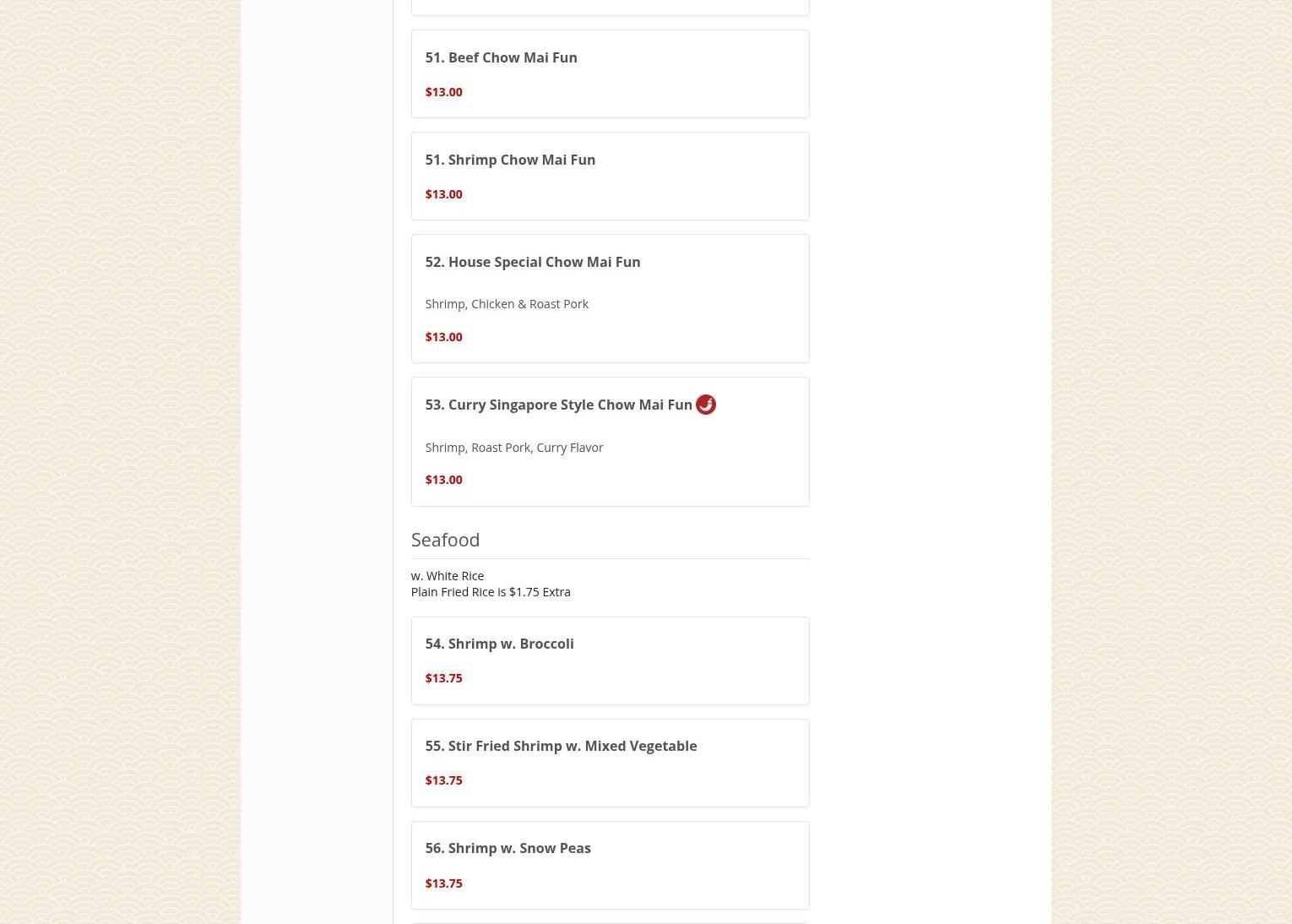Open 55. Stir Fried Shrimp w. Mixed Vegetable
1292x924 pixels.
[610, 763]
